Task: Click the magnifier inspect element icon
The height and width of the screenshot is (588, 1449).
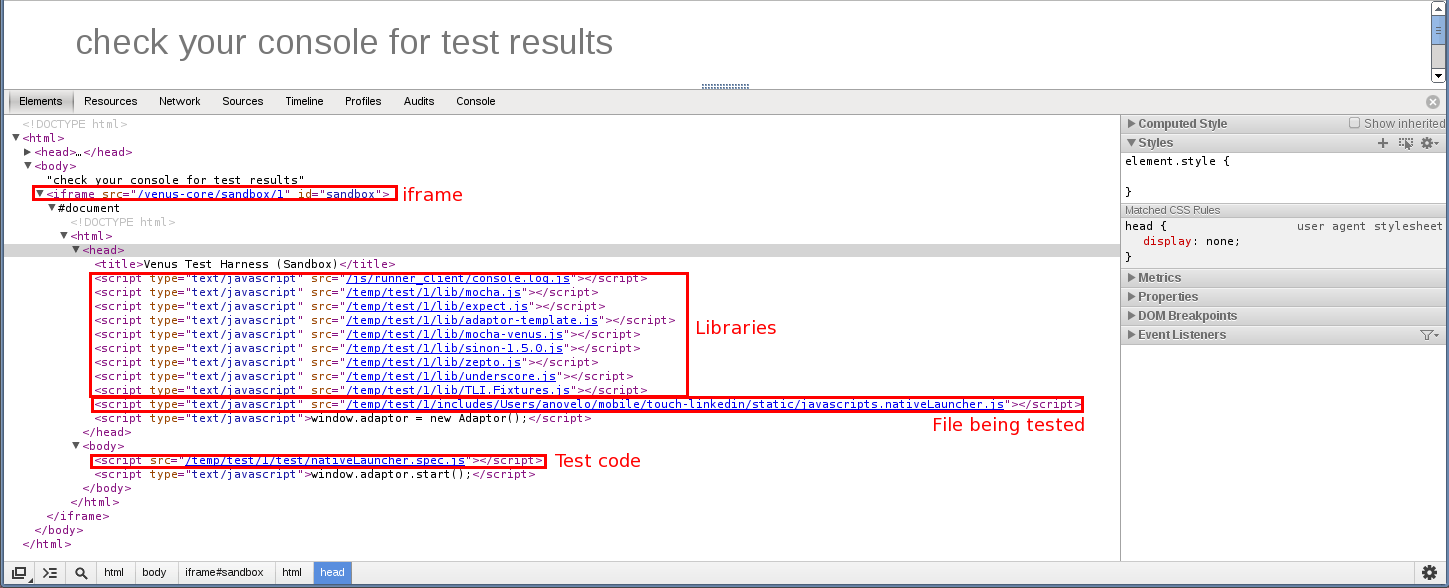Action: pyautogui.click(x=81, y=572)
